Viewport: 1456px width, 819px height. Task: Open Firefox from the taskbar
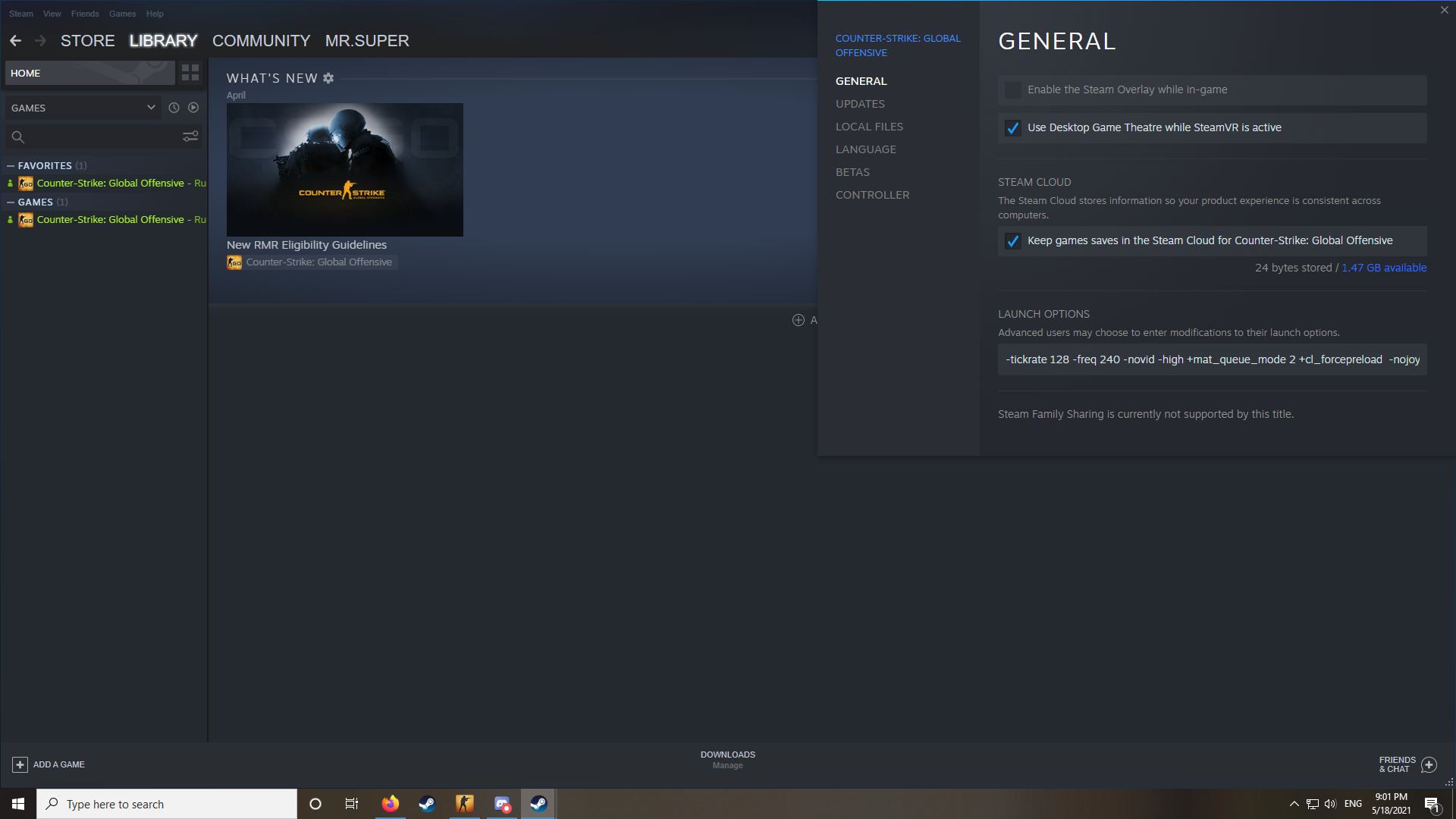tap(390, 804)
